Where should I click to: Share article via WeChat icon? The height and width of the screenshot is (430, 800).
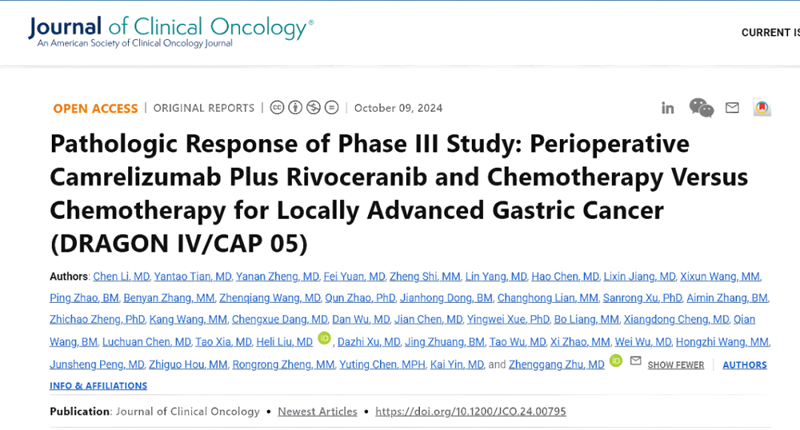tap(701, 108)
